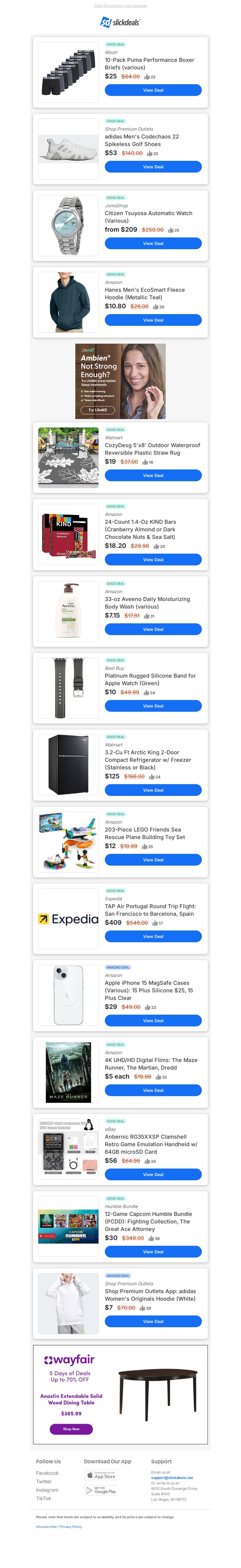This screenshot has height=1568, width=241.
Task: Open the Facebook link under Follow Us
Action: coord(47,1473)
